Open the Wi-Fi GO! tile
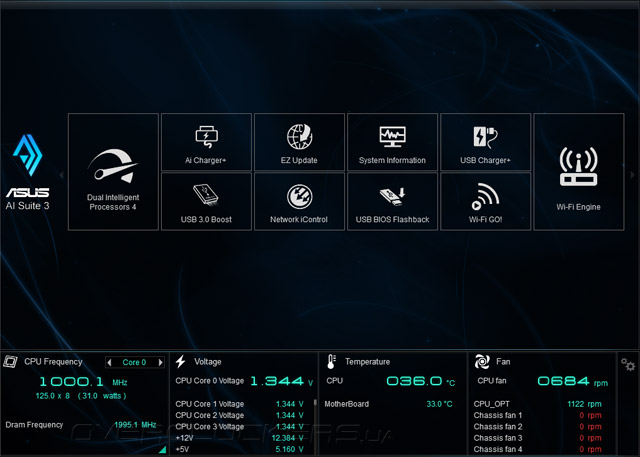 coord(485,202)
